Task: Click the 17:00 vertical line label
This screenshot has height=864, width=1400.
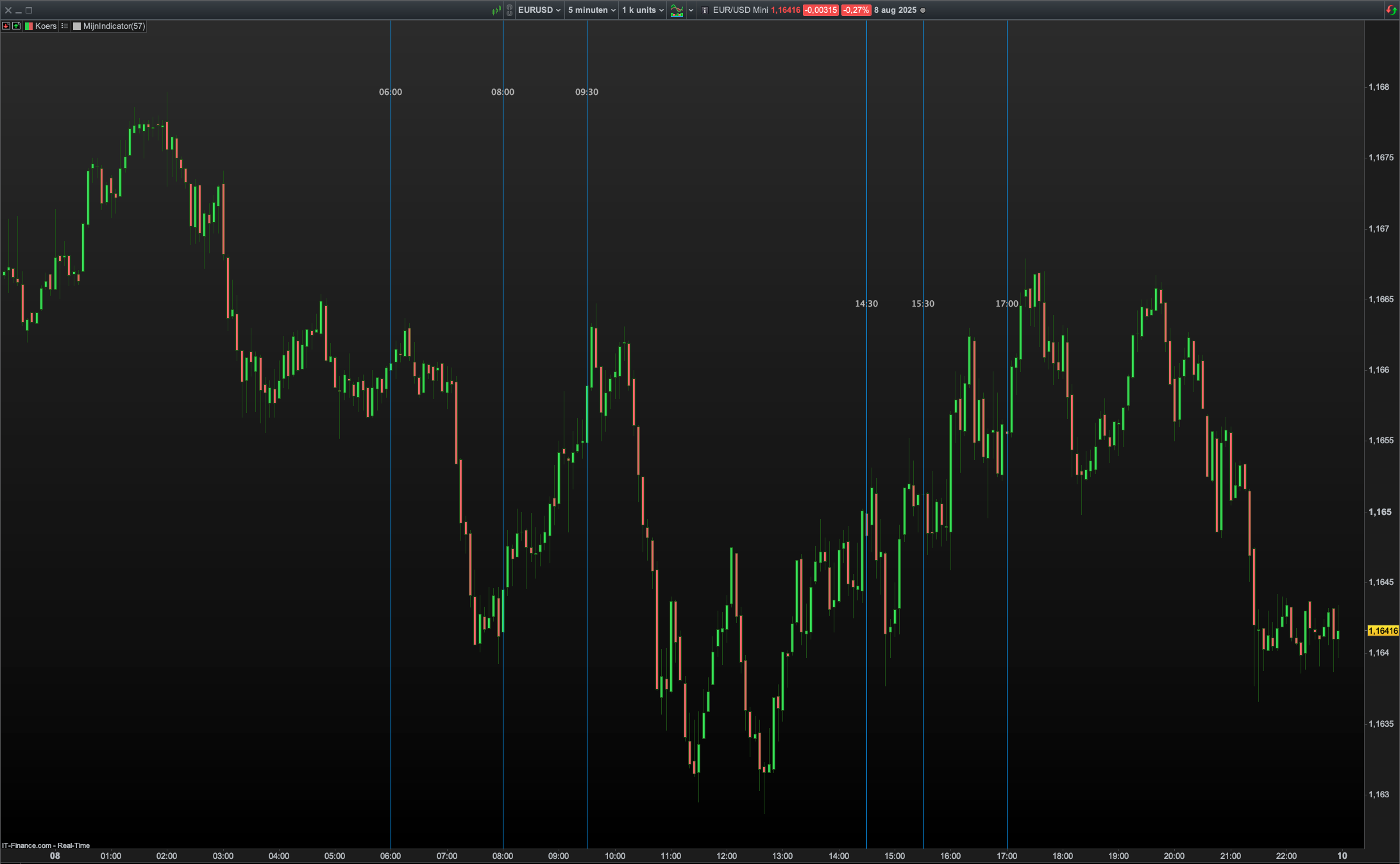Action: [1006, 303]
